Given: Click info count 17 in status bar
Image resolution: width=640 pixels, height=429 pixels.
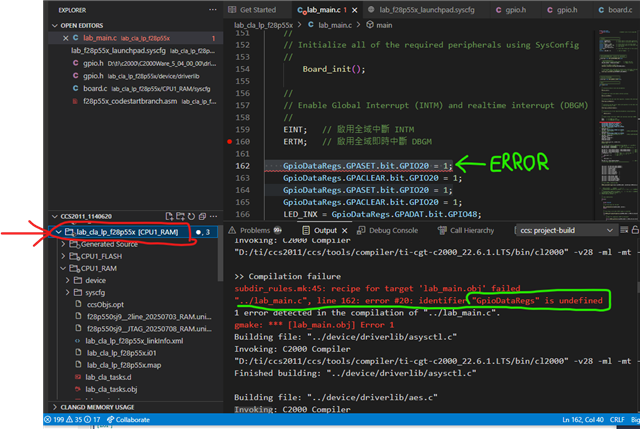Looking at the screenshot, I should pos(92,420).
